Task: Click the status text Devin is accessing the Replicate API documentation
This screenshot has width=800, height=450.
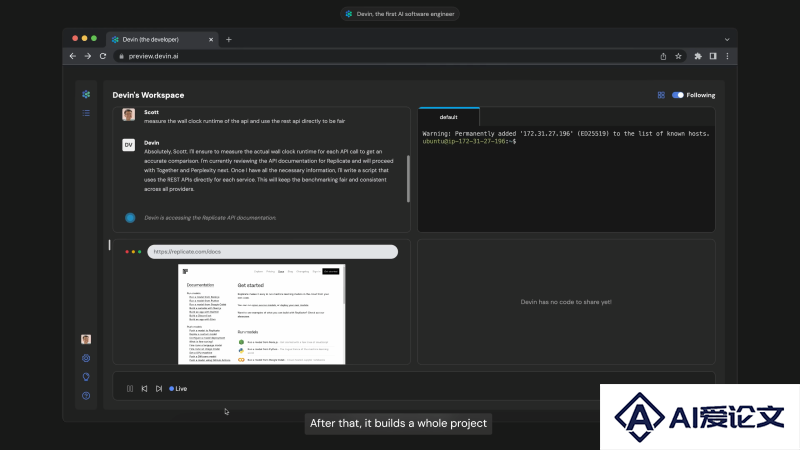Action: 210,218
